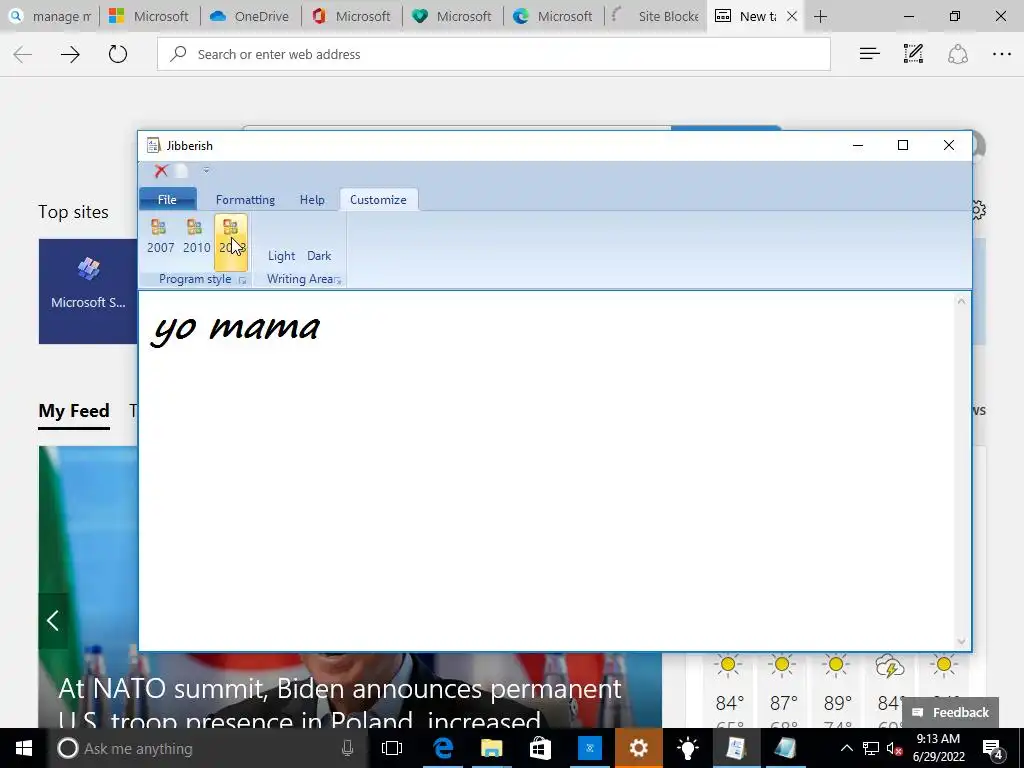Screen dimensions: 1024x768
Task: Click the Share icon in Edge toolbar
Action: tap(957, 54)
